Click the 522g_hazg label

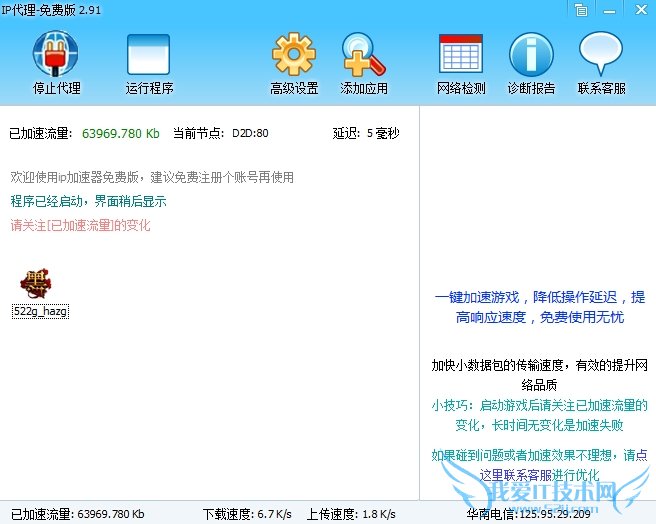pos(40,311)
